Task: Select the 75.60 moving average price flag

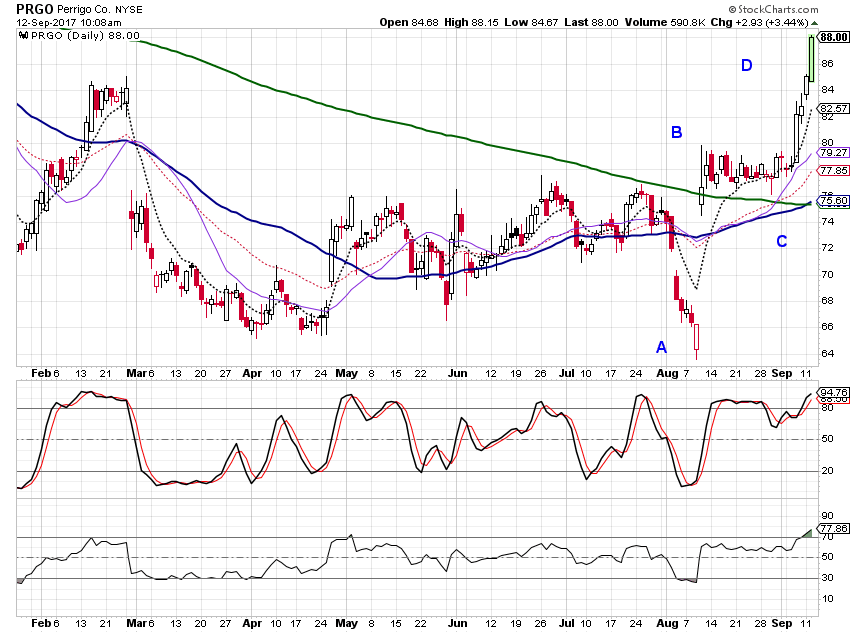Action: point(833,201)
